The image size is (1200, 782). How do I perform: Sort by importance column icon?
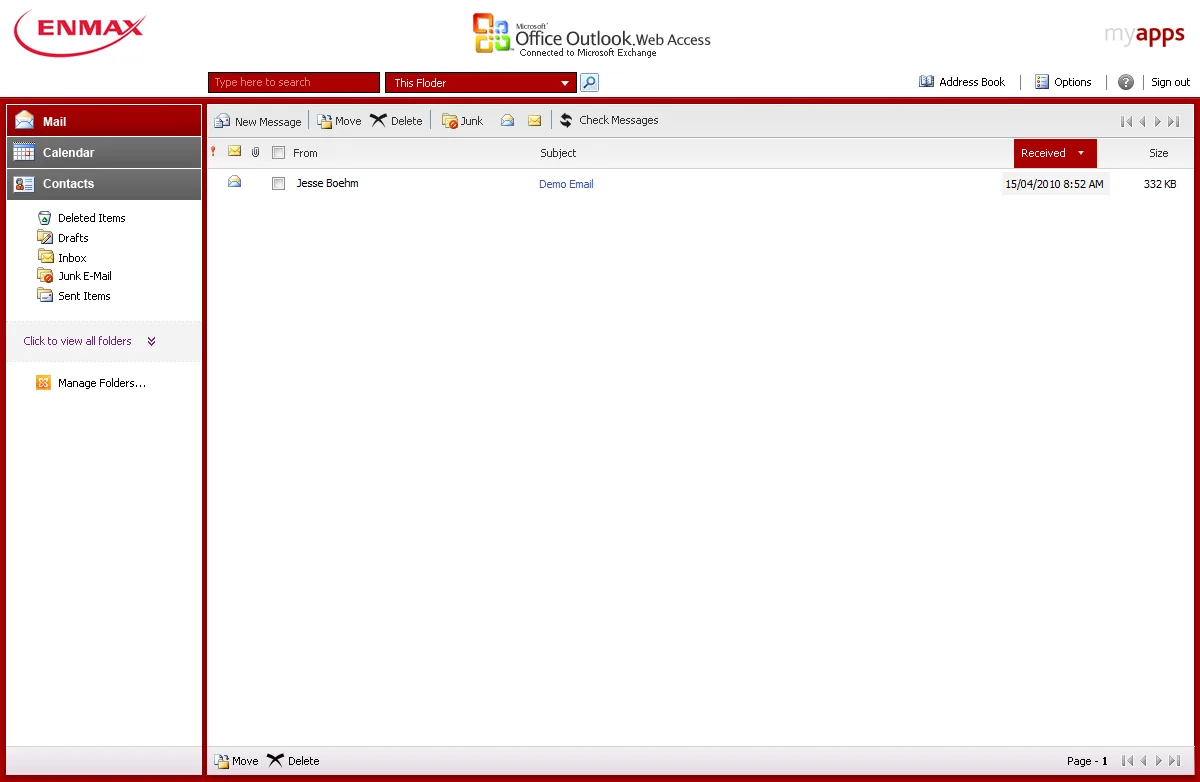[212, 152]
